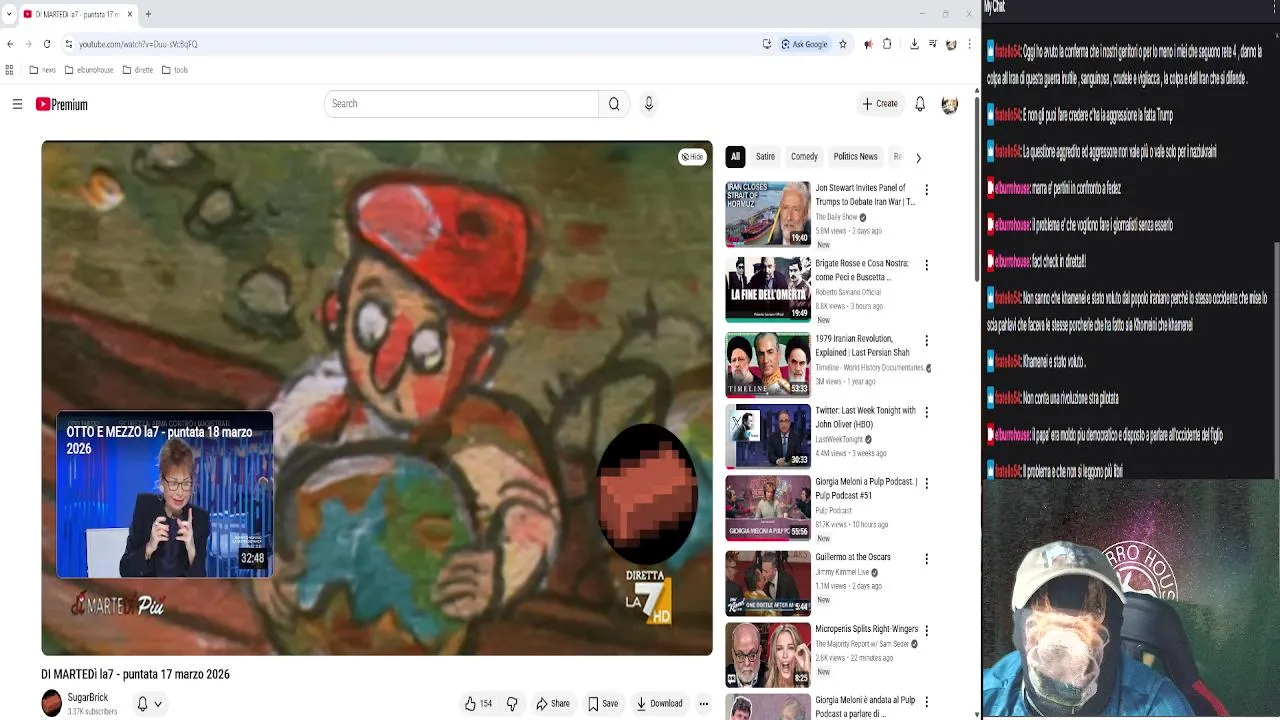Open the Chrome profile avatar
Screen dimensions: 1280x720
[x=951, y=44]
